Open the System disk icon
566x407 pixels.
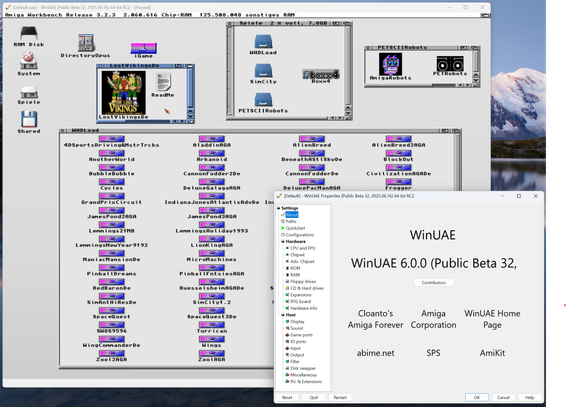(x=29, y=61)
